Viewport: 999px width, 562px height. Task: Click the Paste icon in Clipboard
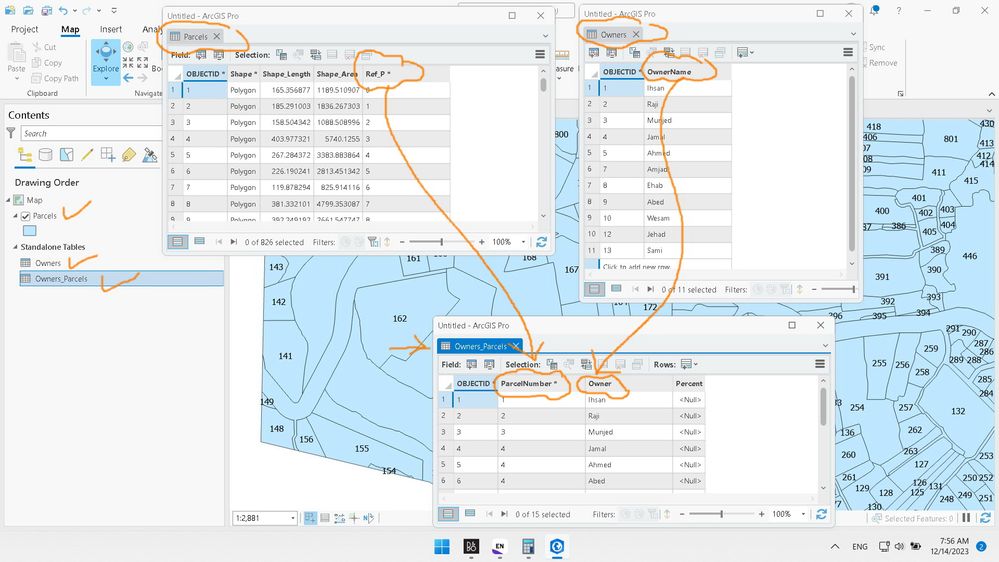pyautogui.click(x=17, y=58)
